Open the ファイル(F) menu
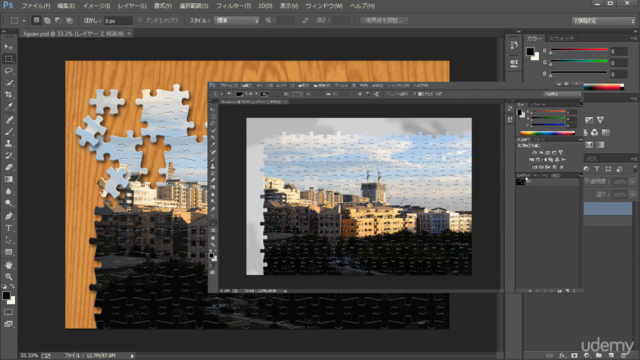Screen dimensions: 640x360 pyautogui.click(x=36, y=6)
